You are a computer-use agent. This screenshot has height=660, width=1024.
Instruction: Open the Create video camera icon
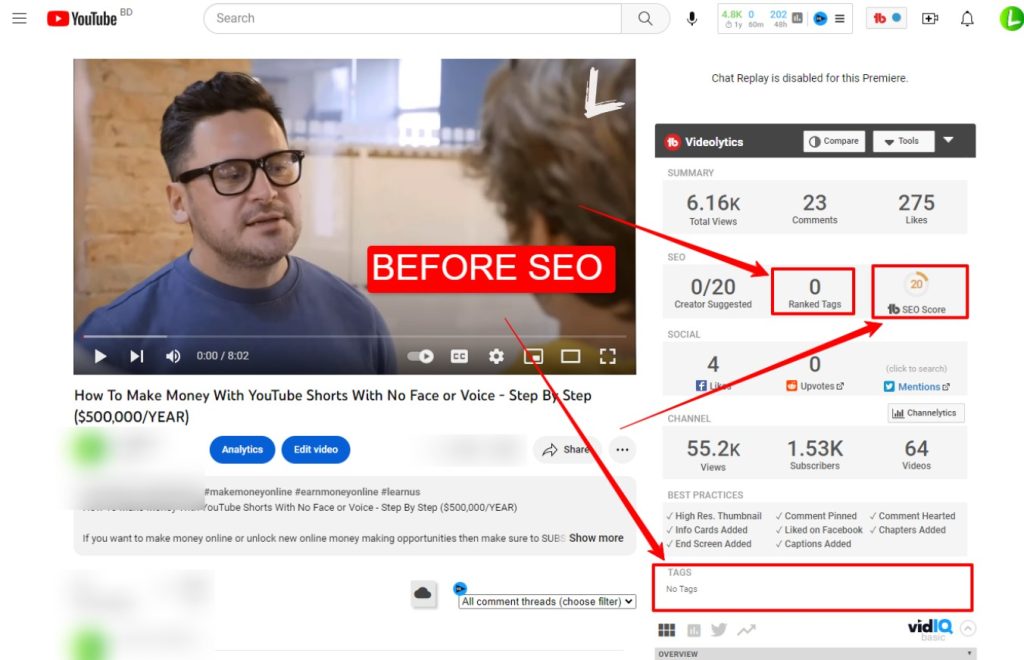click(x=930, y=18)
